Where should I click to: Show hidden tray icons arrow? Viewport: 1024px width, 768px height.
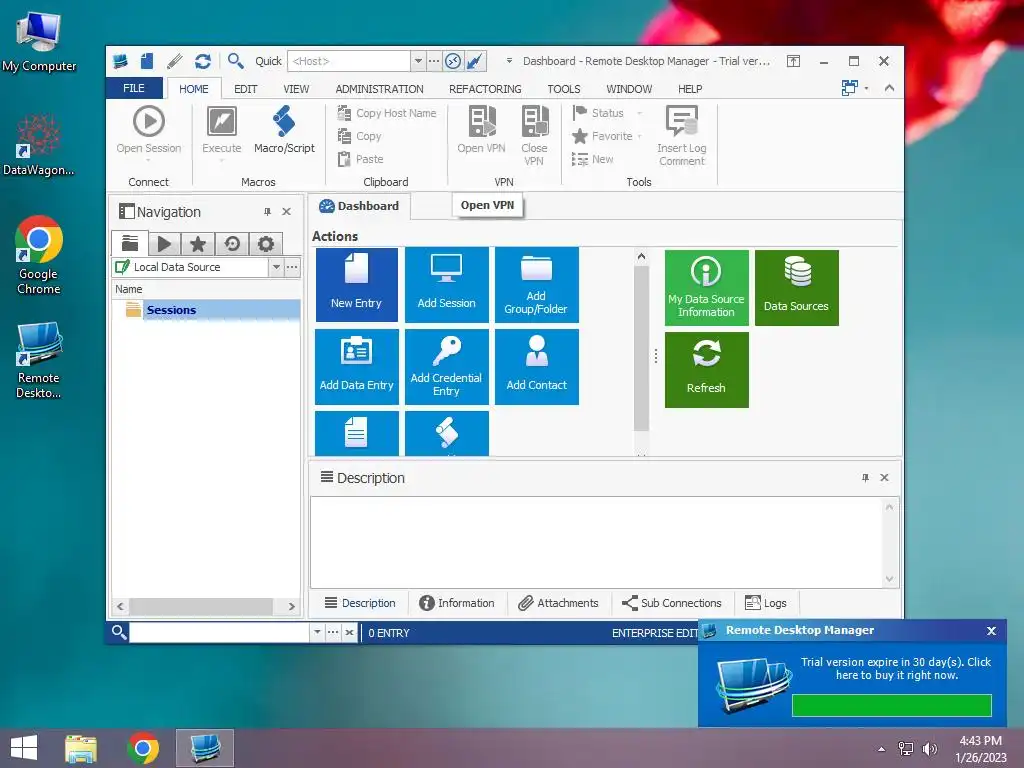(x=882, y=749)
